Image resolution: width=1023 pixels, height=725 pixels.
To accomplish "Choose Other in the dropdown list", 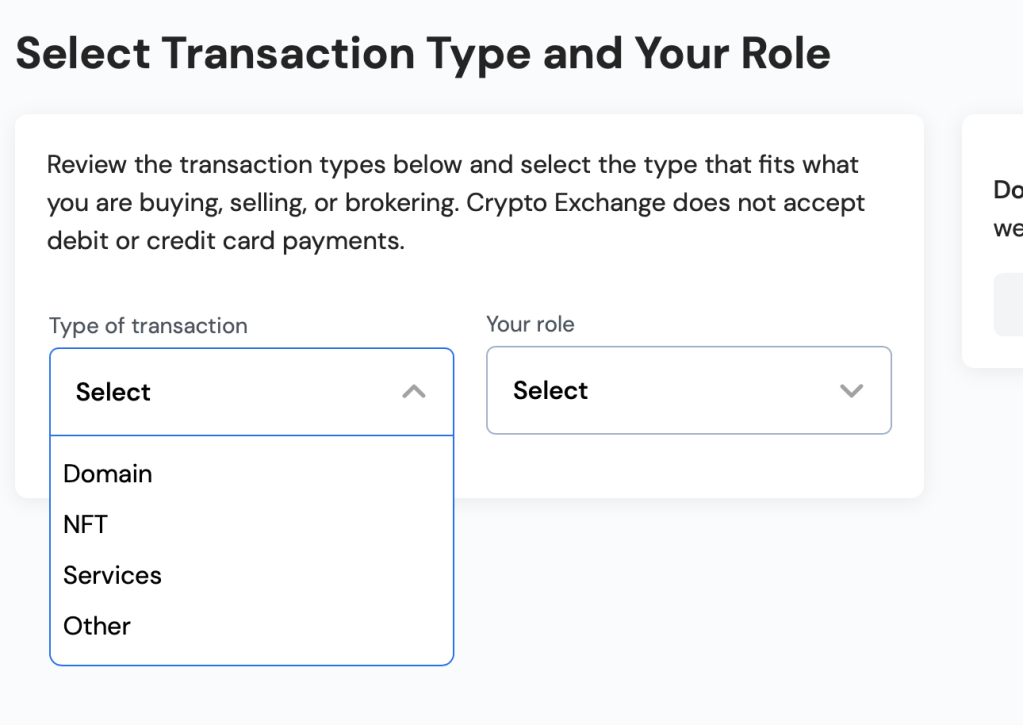I will click(x=97, y=626).
